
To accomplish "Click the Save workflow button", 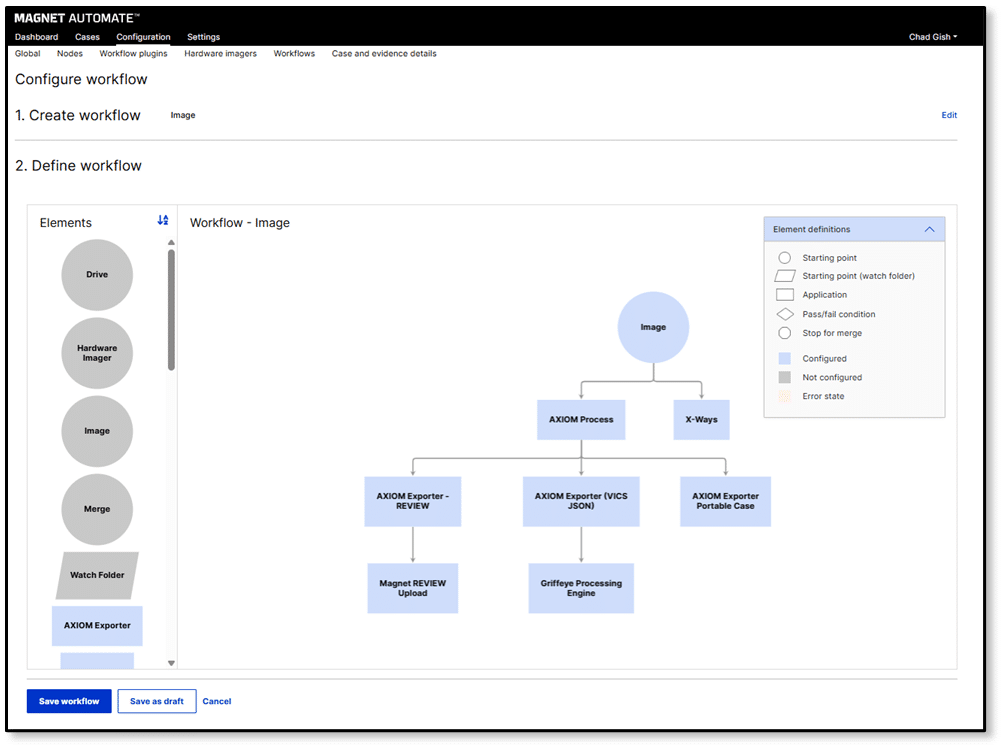I will (69, 701).
